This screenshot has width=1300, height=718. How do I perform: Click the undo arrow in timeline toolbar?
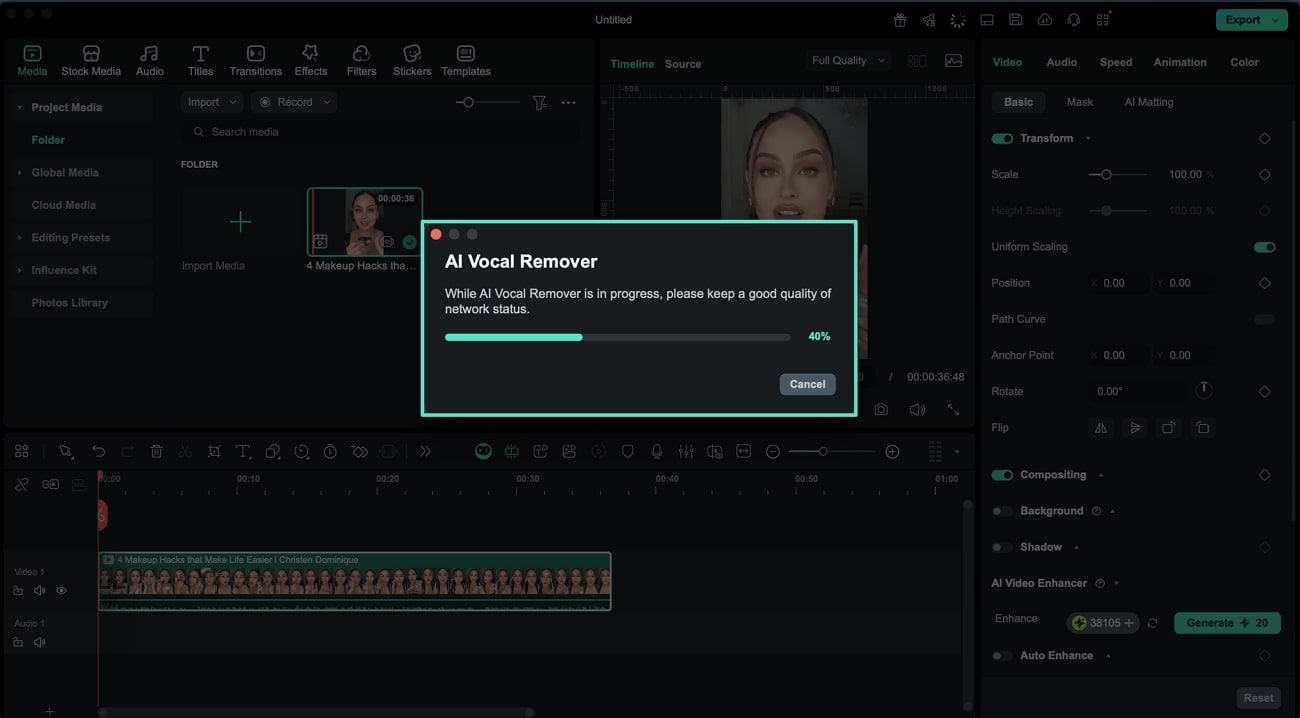98,452
